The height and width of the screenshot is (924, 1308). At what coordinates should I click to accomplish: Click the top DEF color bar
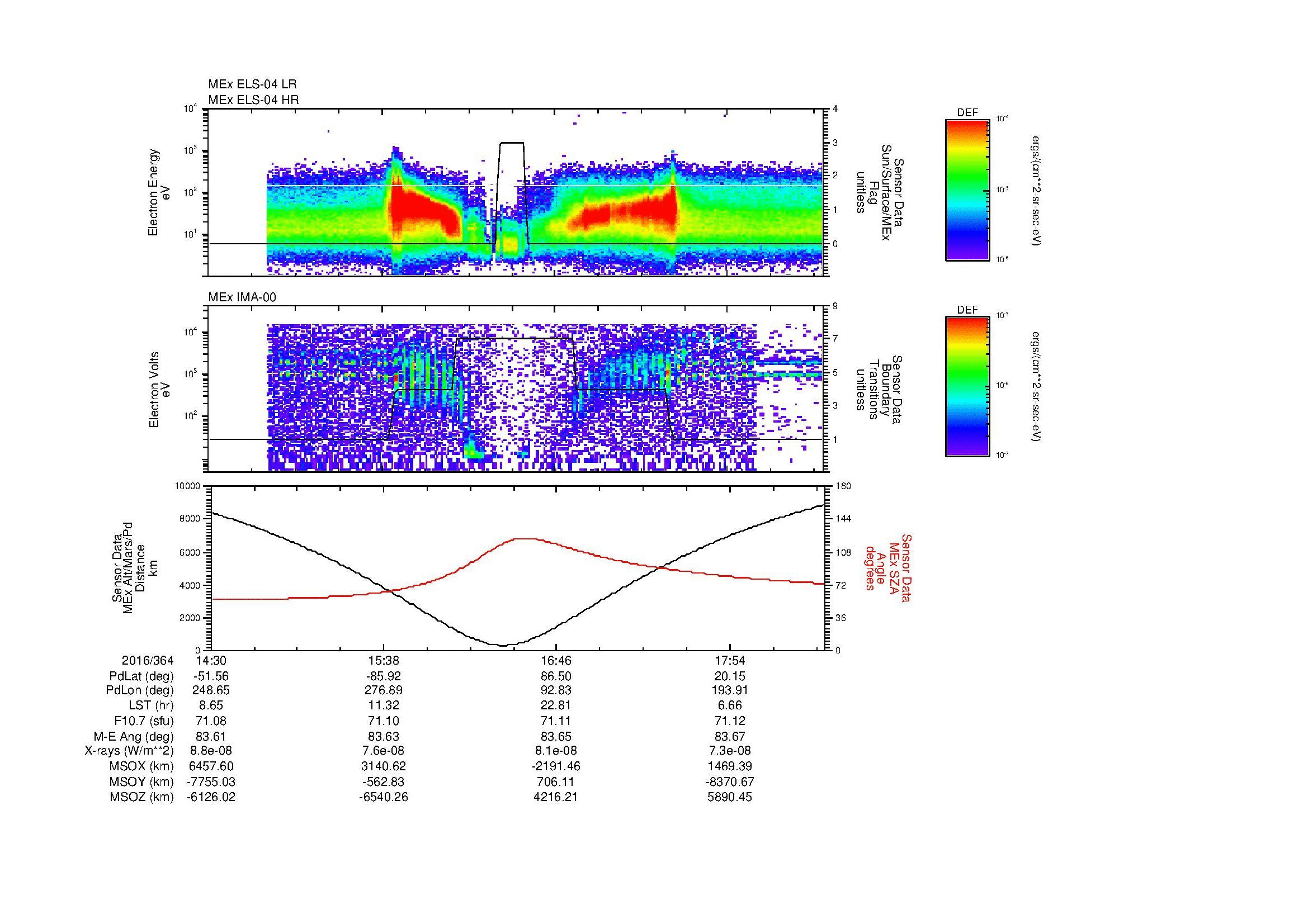pyautogui.click(x=967, y=189)
